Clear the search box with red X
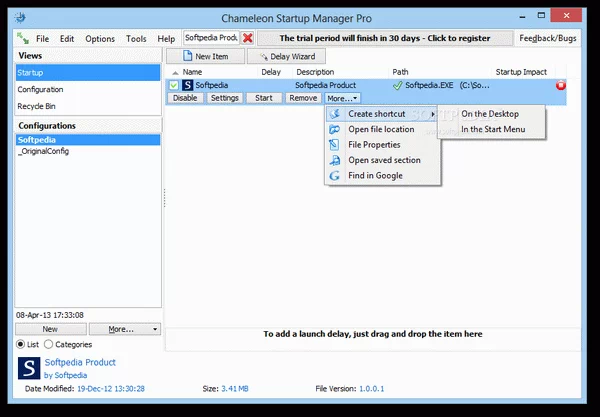This screenshot has height=417, width=600. click(x=248, y=38)
